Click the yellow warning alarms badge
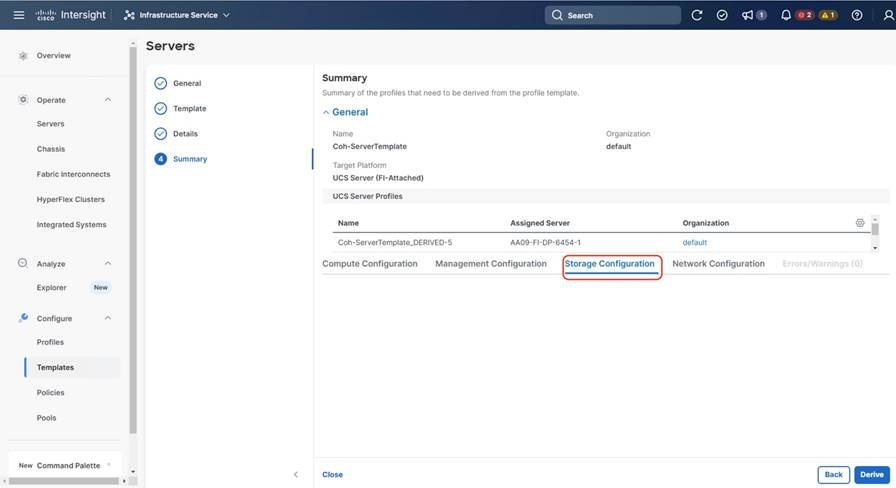This screenshot has height=488, width=896. 828,15
